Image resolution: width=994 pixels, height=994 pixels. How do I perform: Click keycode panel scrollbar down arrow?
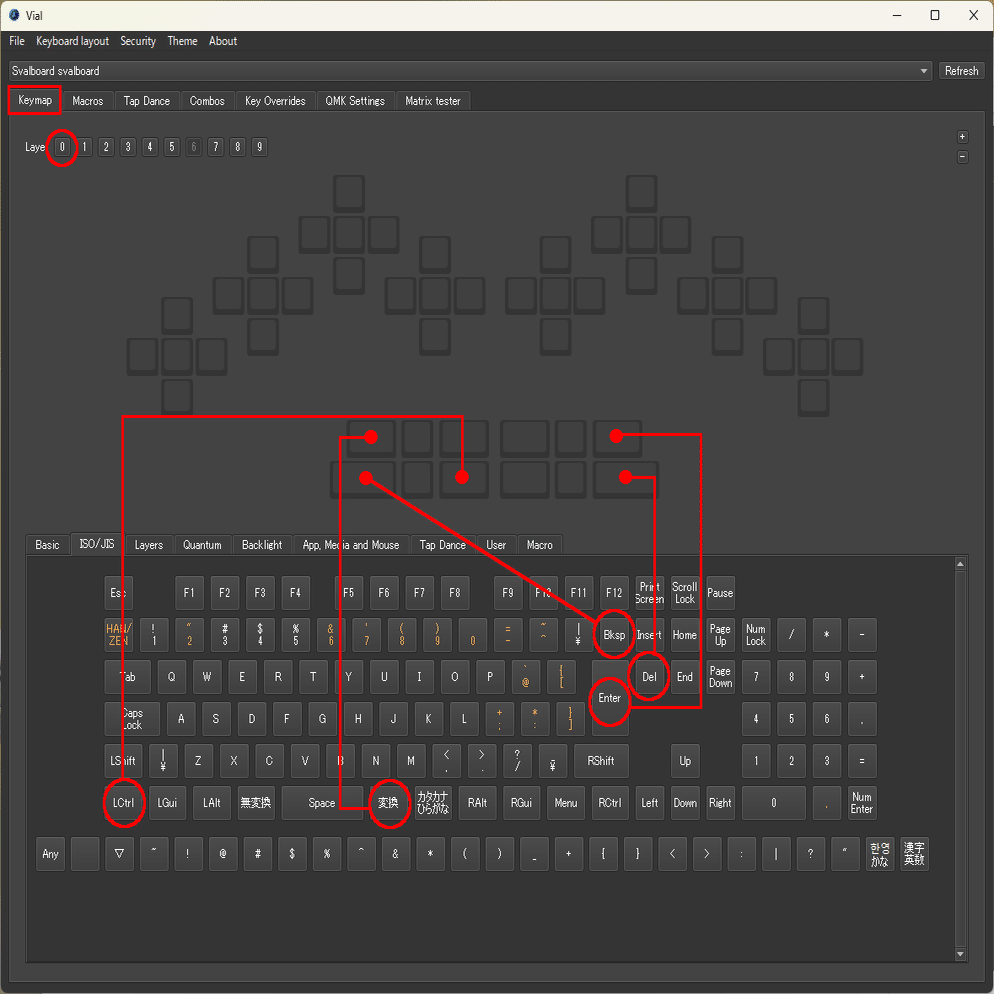point(960,954)
